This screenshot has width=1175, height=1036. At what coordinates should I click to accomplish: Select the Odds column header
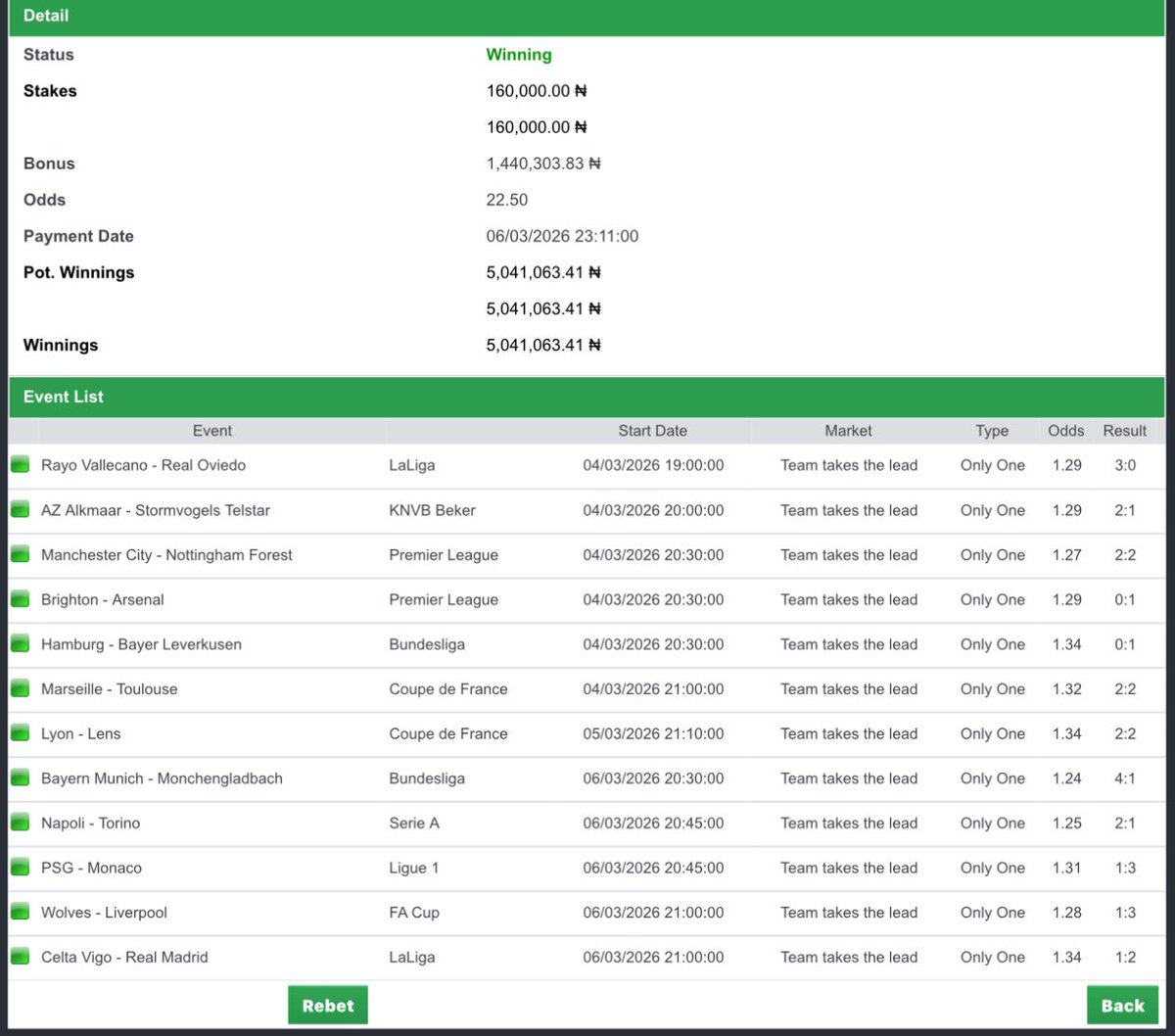[1065, 431]
